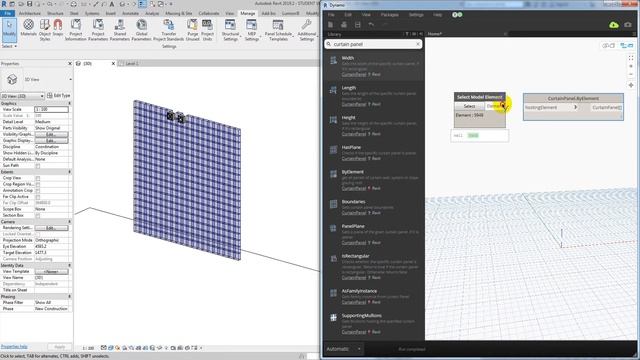The width and height of the screenshot is (640, 360).
Task: Click Dynamo New file icon
Action: click(x=330, y=25)
